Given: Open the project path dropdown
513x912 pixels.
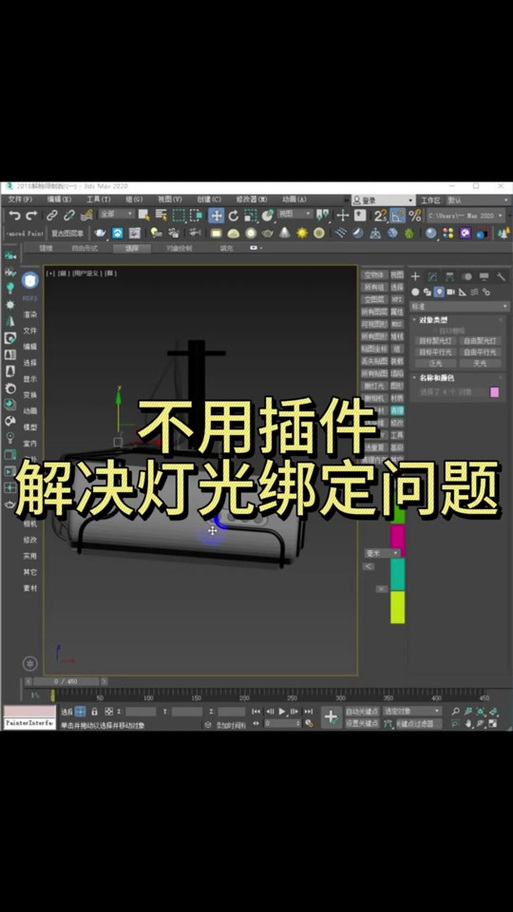Looking at the screenshot, I should (x=465, y=216).
